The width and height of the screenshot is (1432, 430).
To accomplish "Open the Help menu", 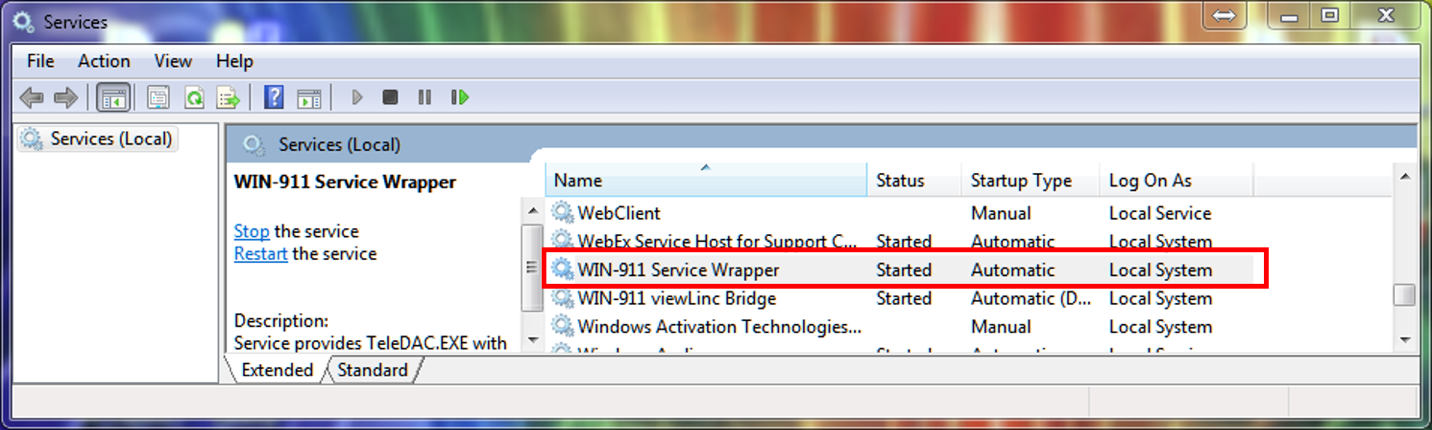I will (235, 61).
